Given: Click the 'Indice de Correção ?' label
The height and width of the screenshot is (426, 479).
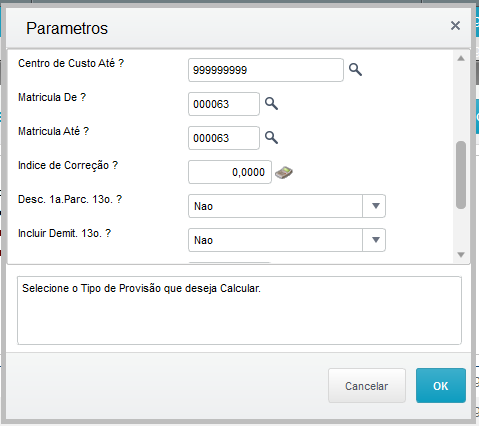Looking at the screenshot, I should tap(68, 165).
